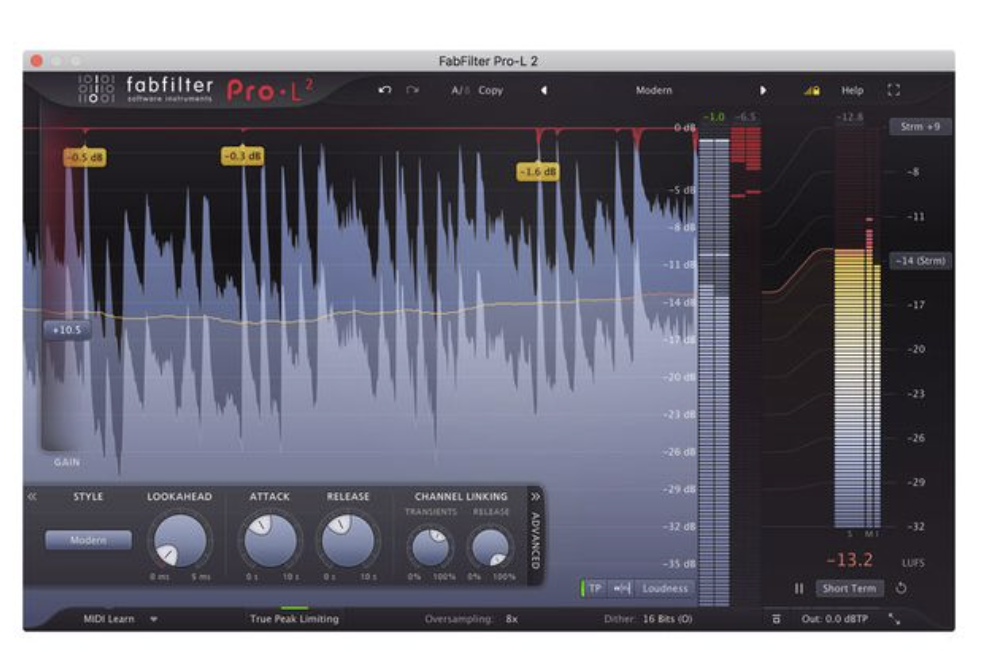The width and height of the screenshot is (984, 664).
Task: Collapse controls panel using the double-left chevron
Action: [x=32, y=496]
